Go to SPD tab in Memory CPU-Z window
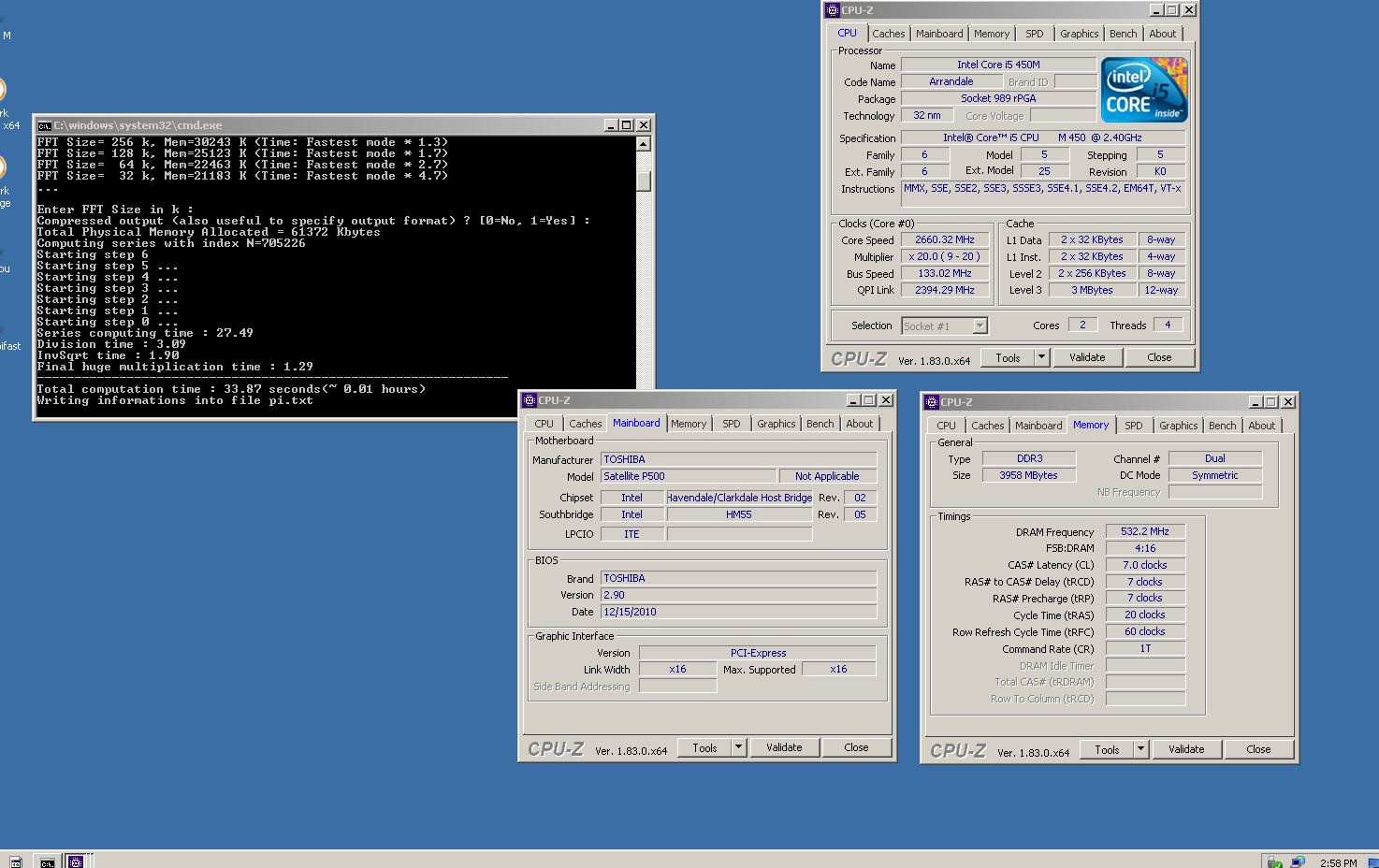This screenshot has height=868, width=1379. [1133, 426]
